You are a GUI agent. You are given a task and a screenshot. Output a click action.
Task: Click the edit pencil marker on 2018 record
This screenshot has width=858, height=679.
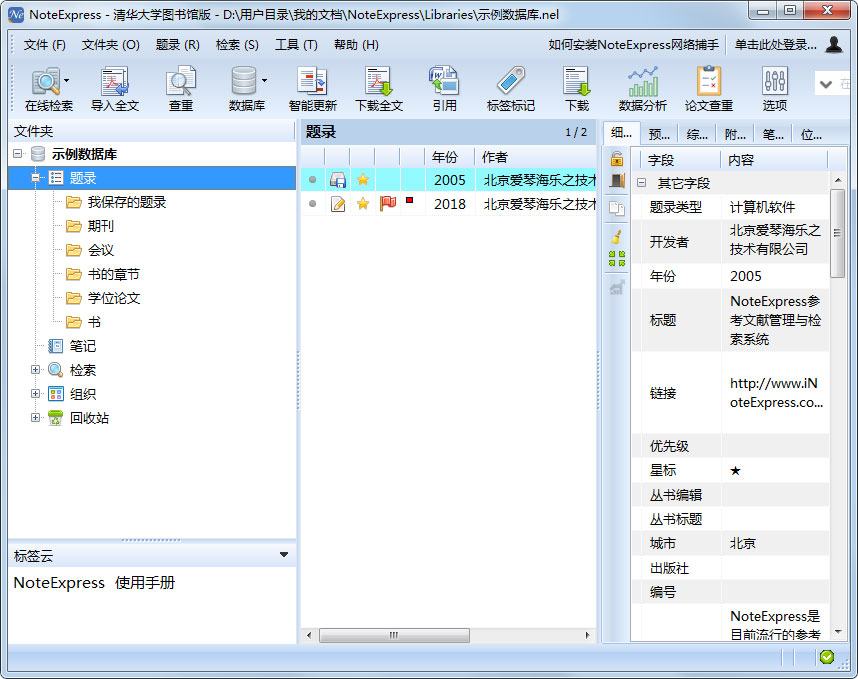coord(338,203)
